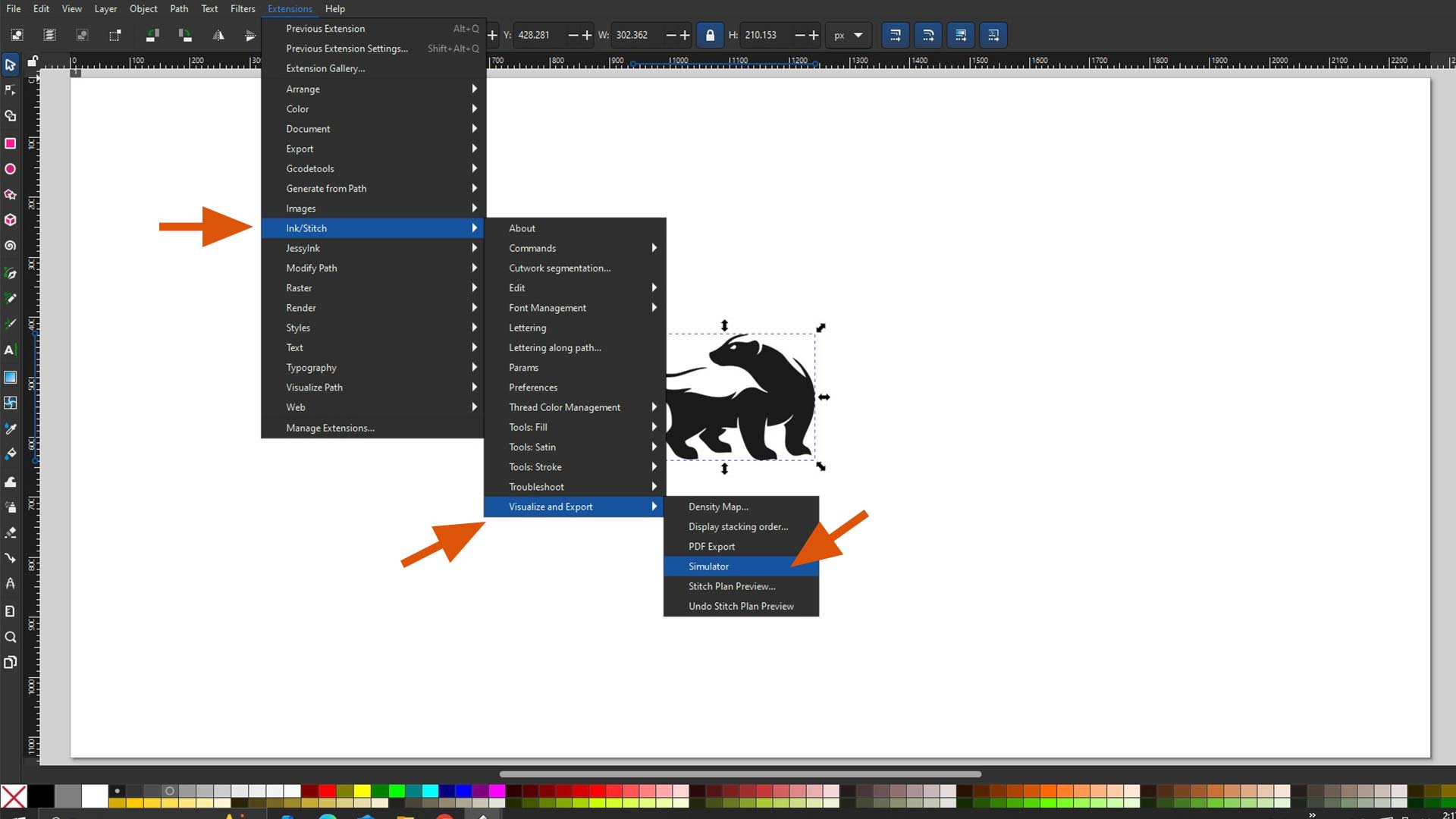
Task: Expand the Generate from Path submenu
Action: click(372, 188)
